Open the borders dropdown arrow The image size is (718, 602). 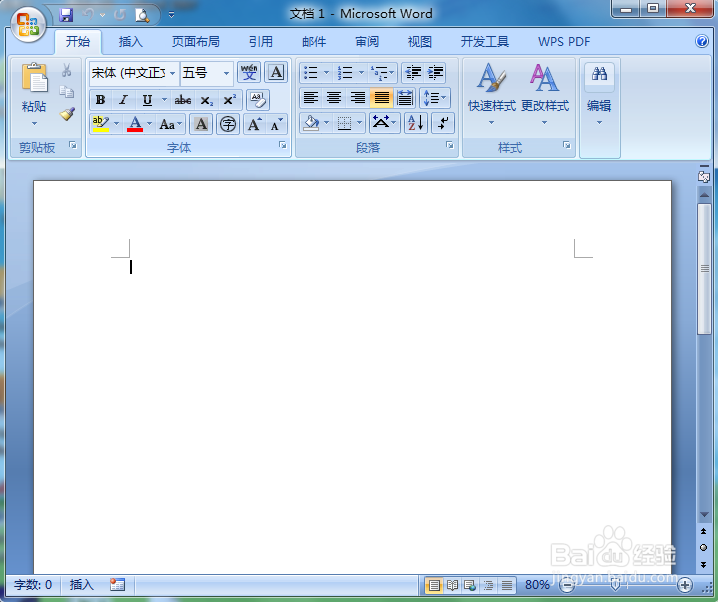coord(359,123)
